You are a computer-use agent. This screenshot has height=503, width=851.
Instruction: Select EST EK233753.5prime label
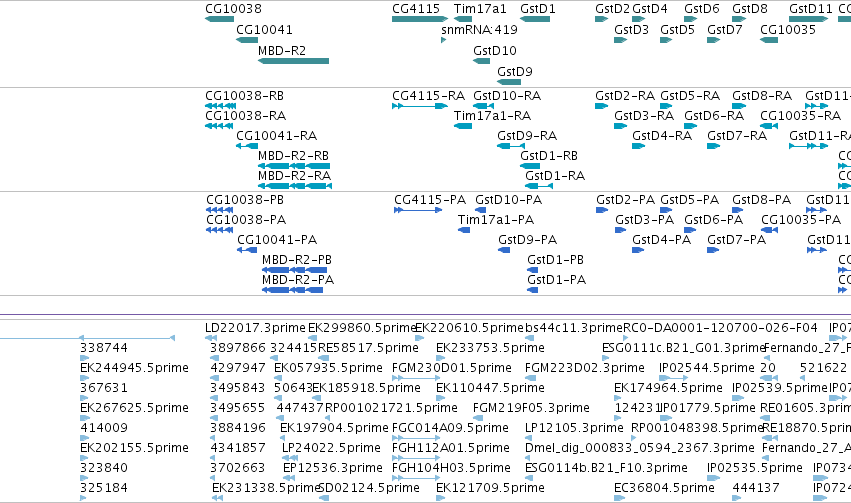pyautogui.click(x=491, y=348)
